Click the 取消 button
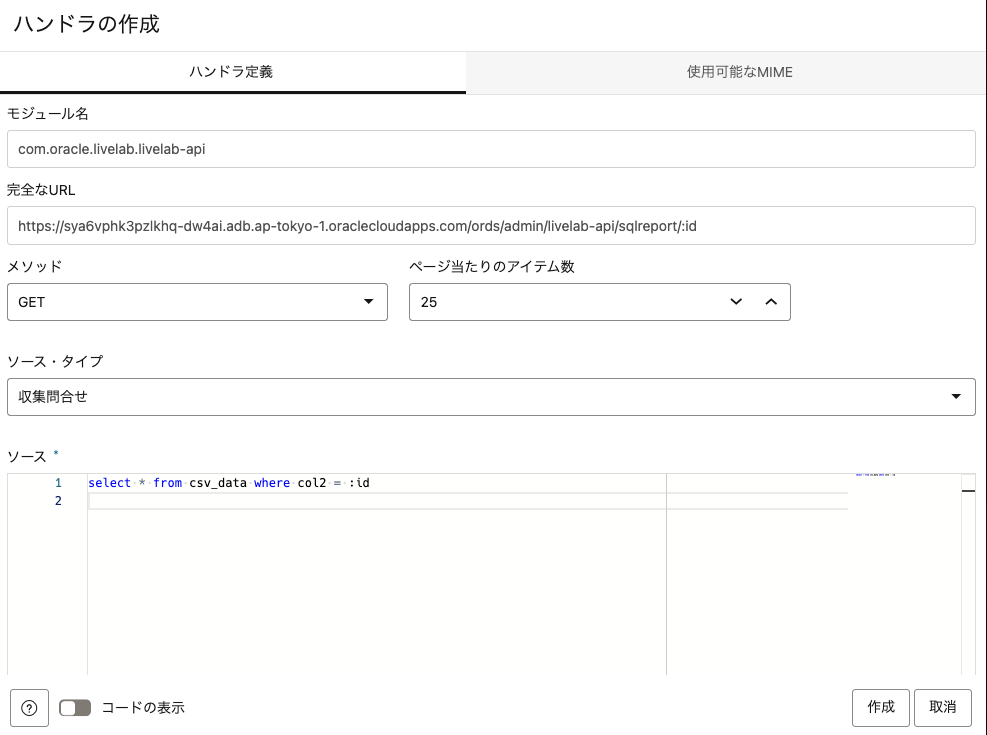 tap(942, 707)
